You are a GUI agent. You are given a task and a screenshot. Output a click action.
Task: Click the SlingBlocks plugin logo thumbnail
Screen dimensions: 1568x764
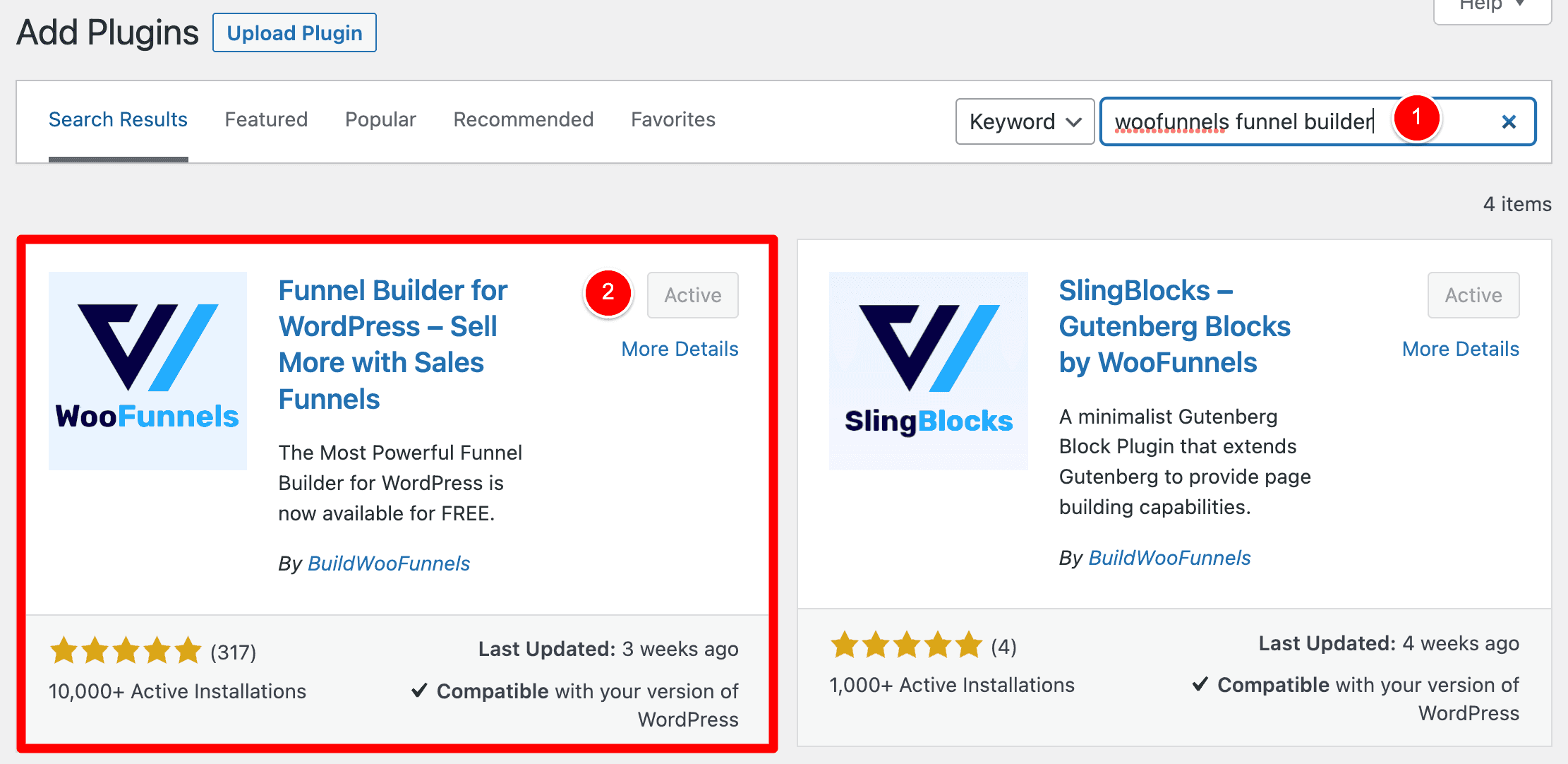[x=928, y=371]
